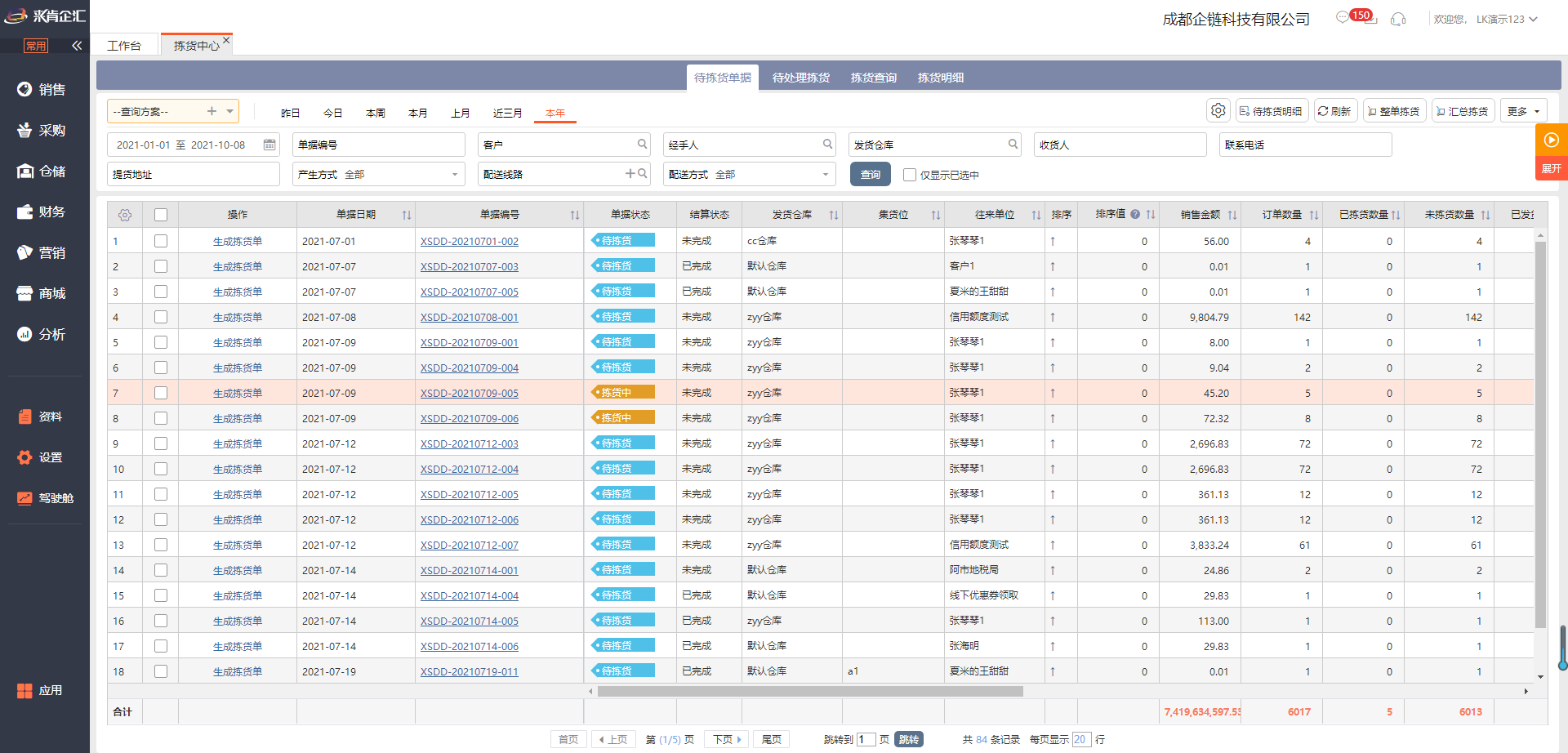Click the date range calendar icon
Image resolution: width=1568 pixels, height=753 pixels.
point(269,145)
